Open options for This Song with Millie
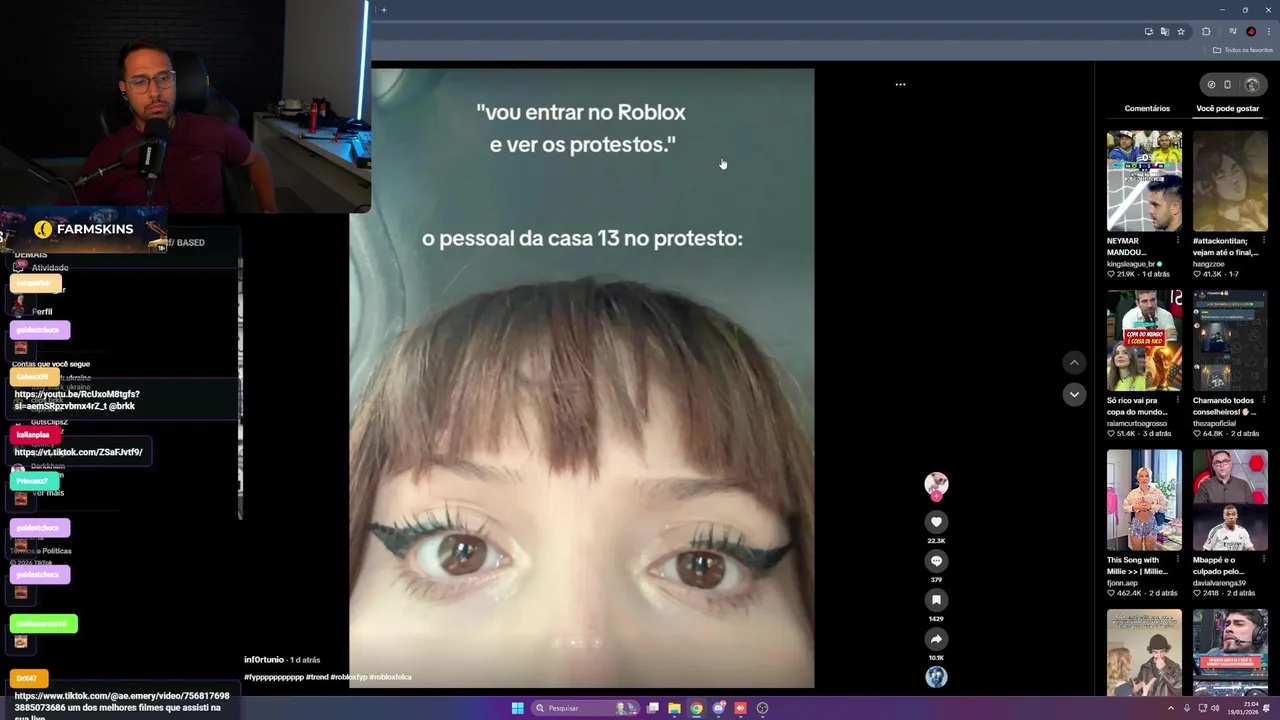This screenshot has width=1280, height=720. coord(1177,560)
